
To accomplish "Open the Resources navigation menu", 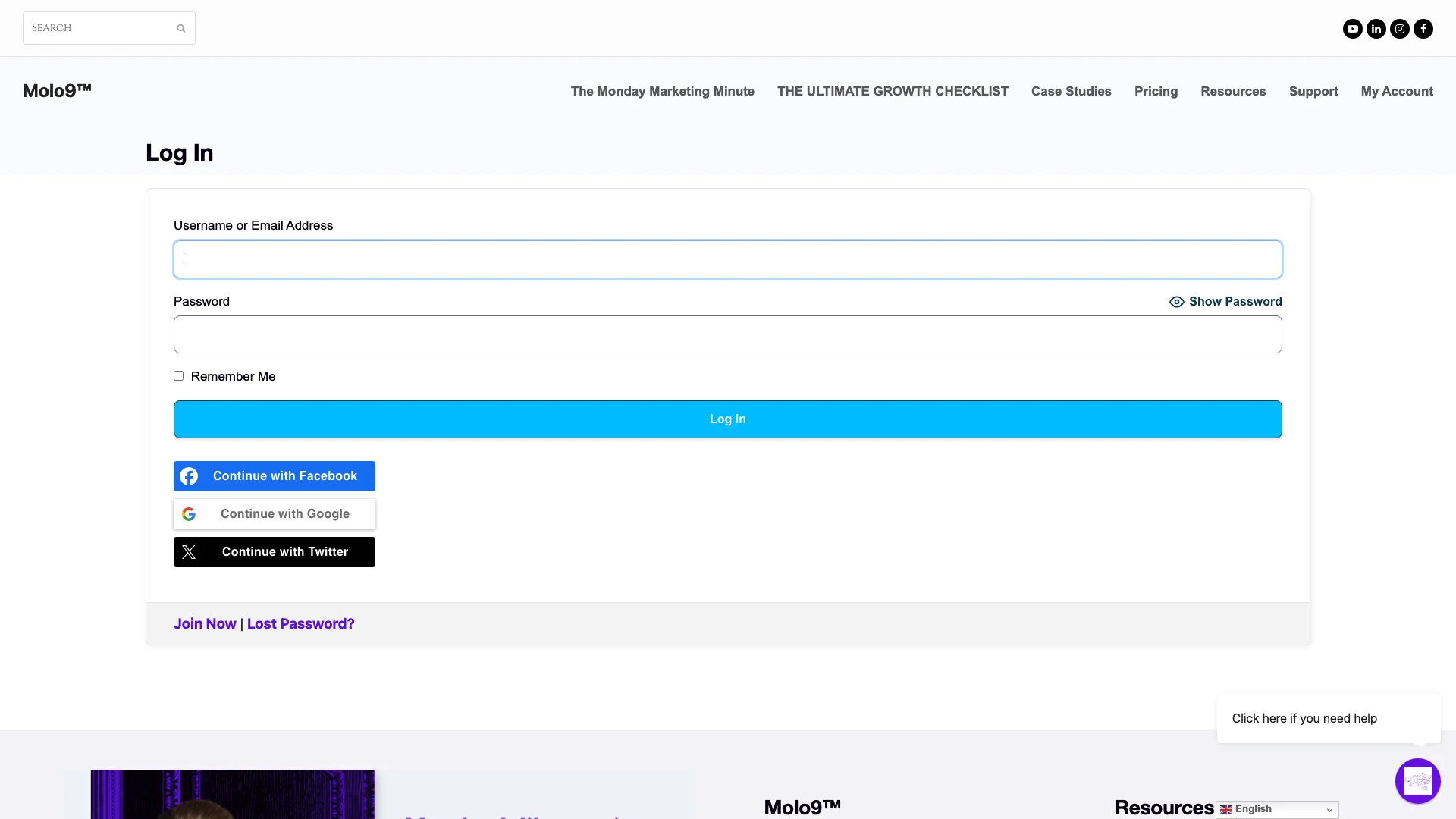I will coord(1233,91).
